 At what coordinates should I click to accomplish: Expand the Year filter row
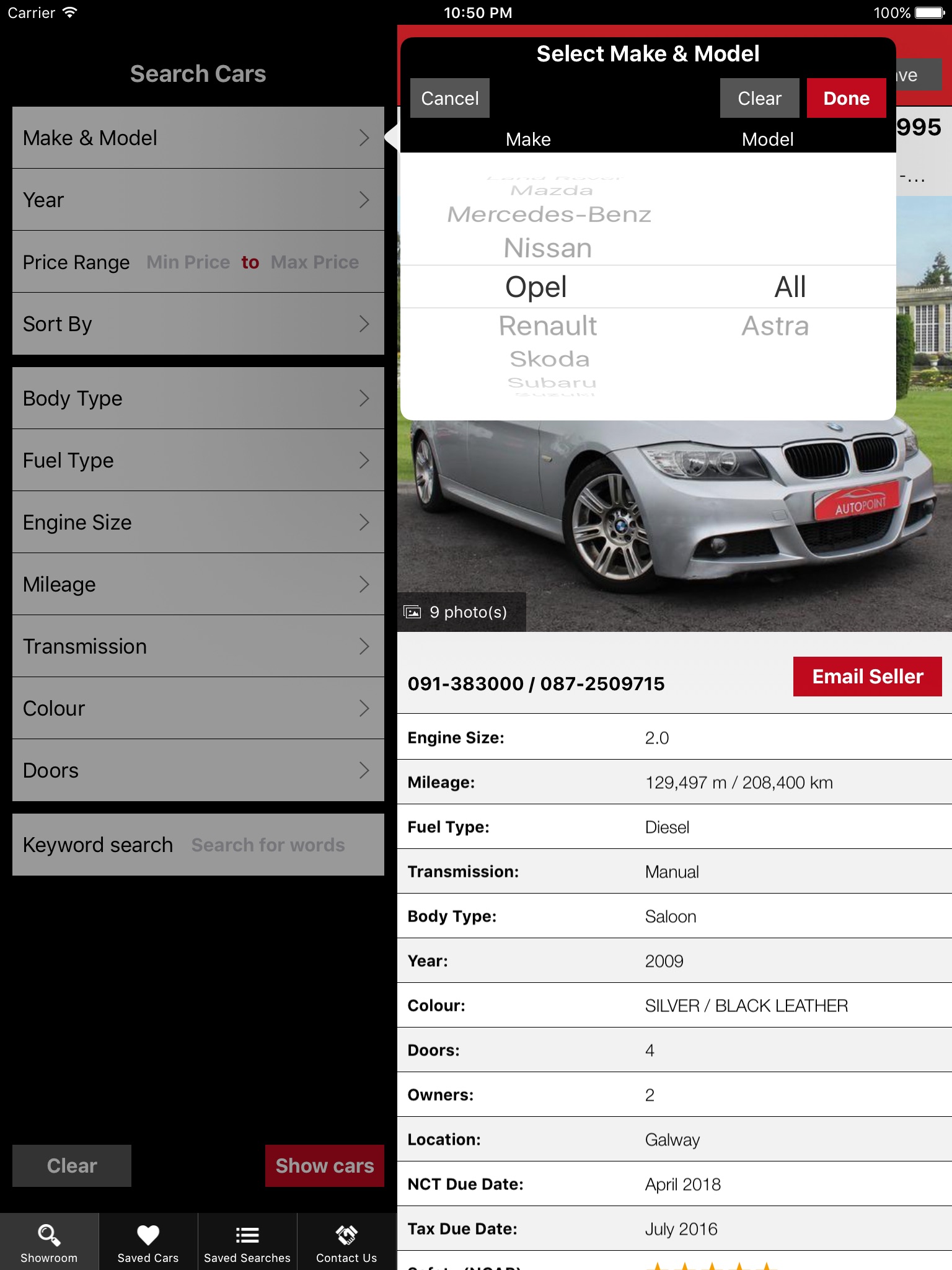click(198, 200)
